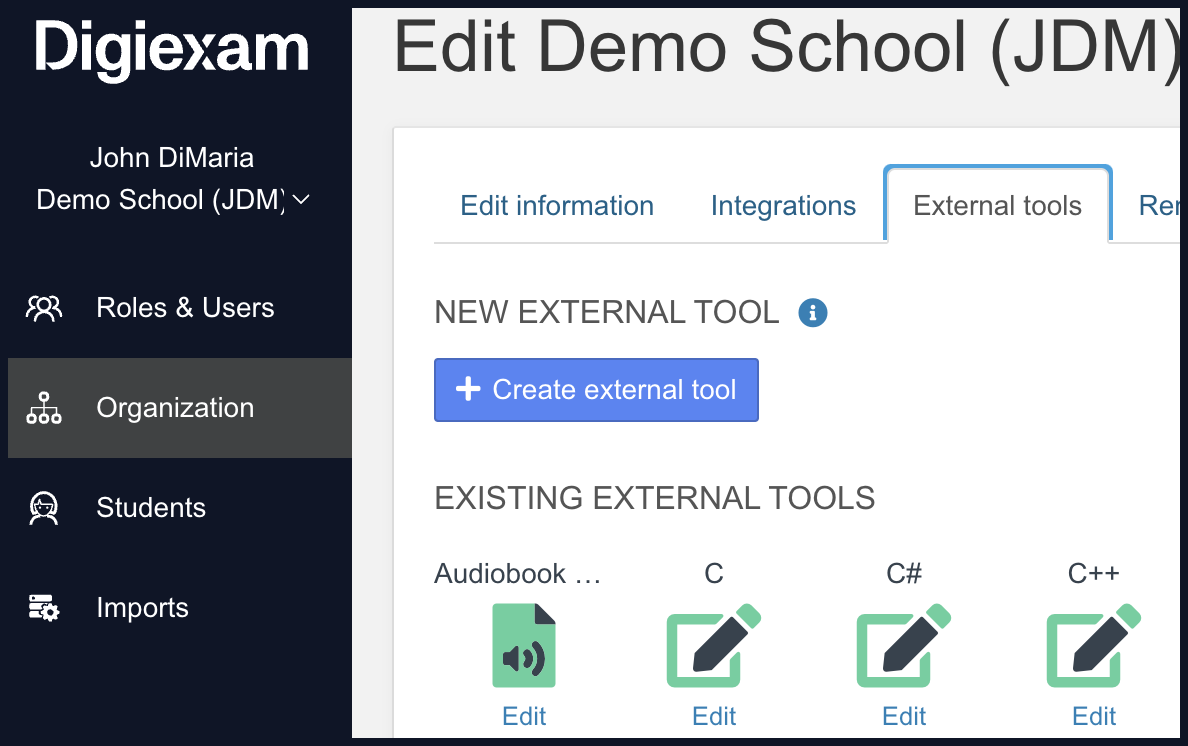Select the External tools tab
This screenshot has width=1188, height=746.
coord(997,205)
